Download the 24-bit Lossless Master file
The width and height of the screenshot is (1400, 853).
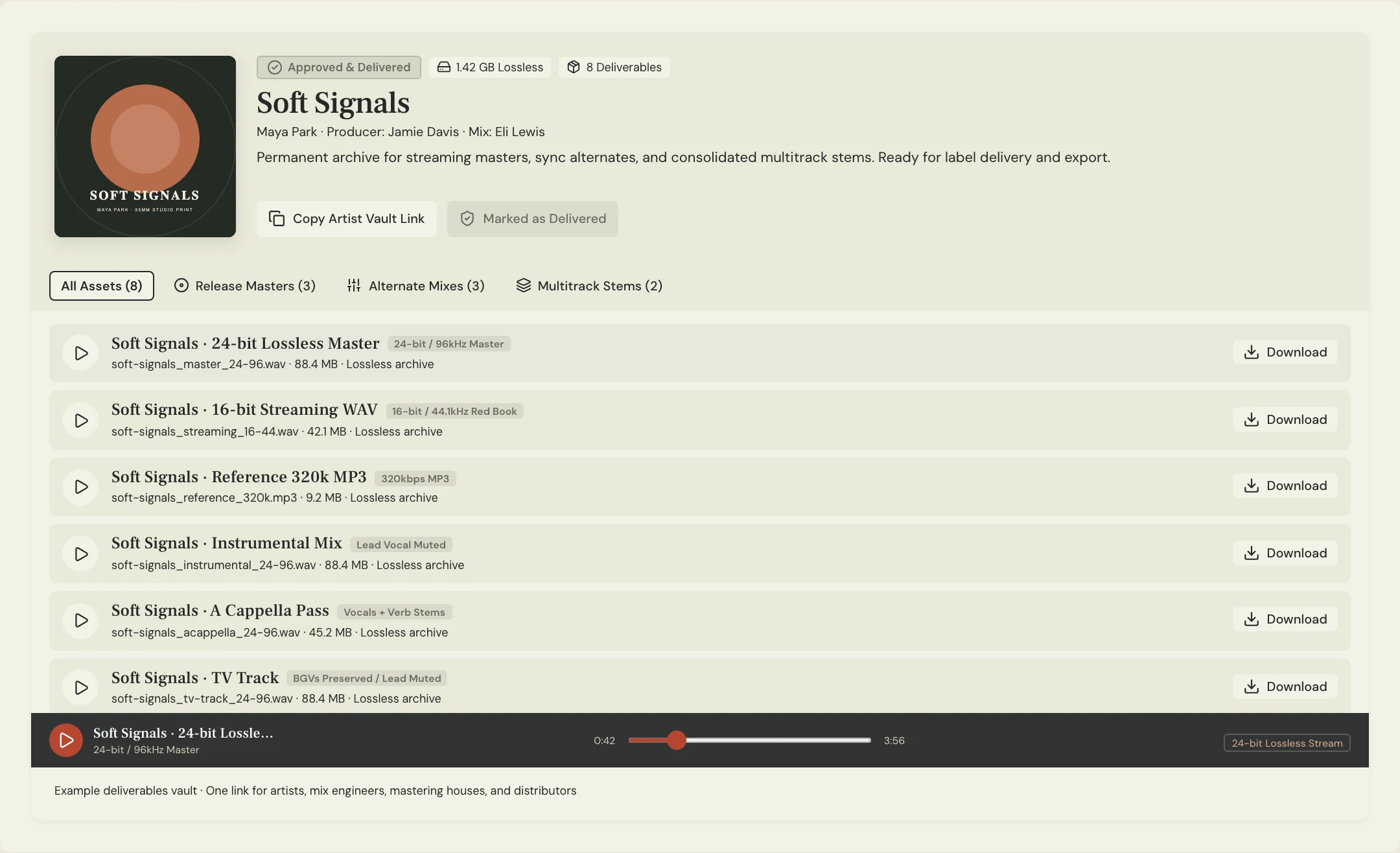pyautogui.click(x=1285, y=352)
